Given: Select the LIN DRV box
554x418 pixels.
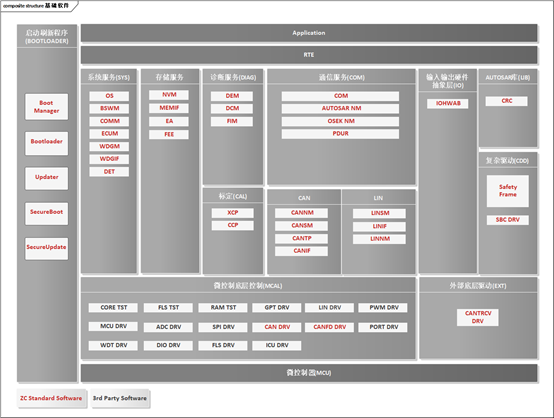Looking at the screenshot, I should pos(330,307).
